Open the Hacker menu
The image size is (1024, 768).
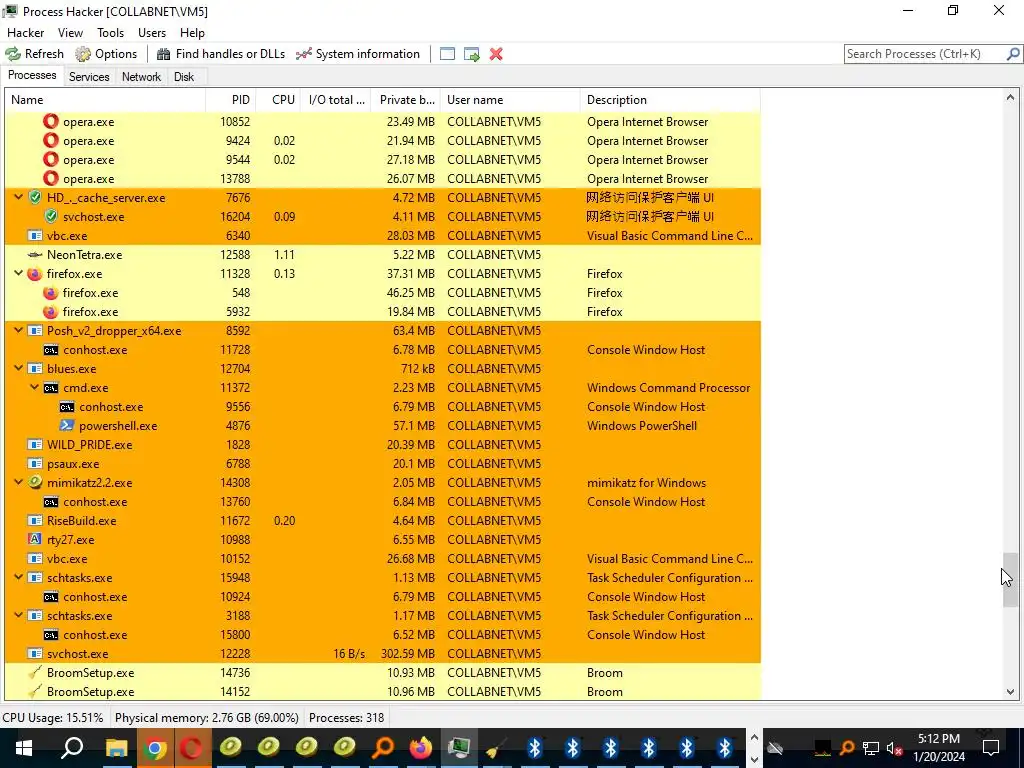coord(25,33)
